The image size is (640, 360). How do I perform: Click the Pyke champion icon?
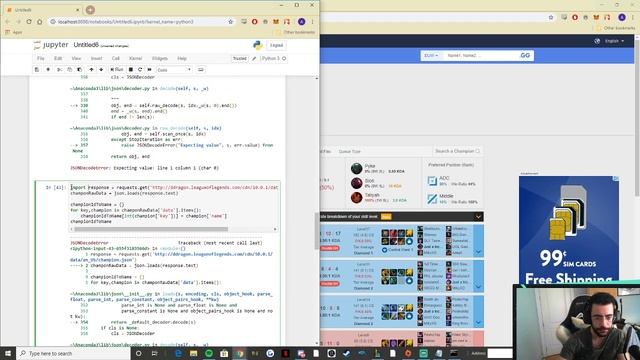point(356,168)
